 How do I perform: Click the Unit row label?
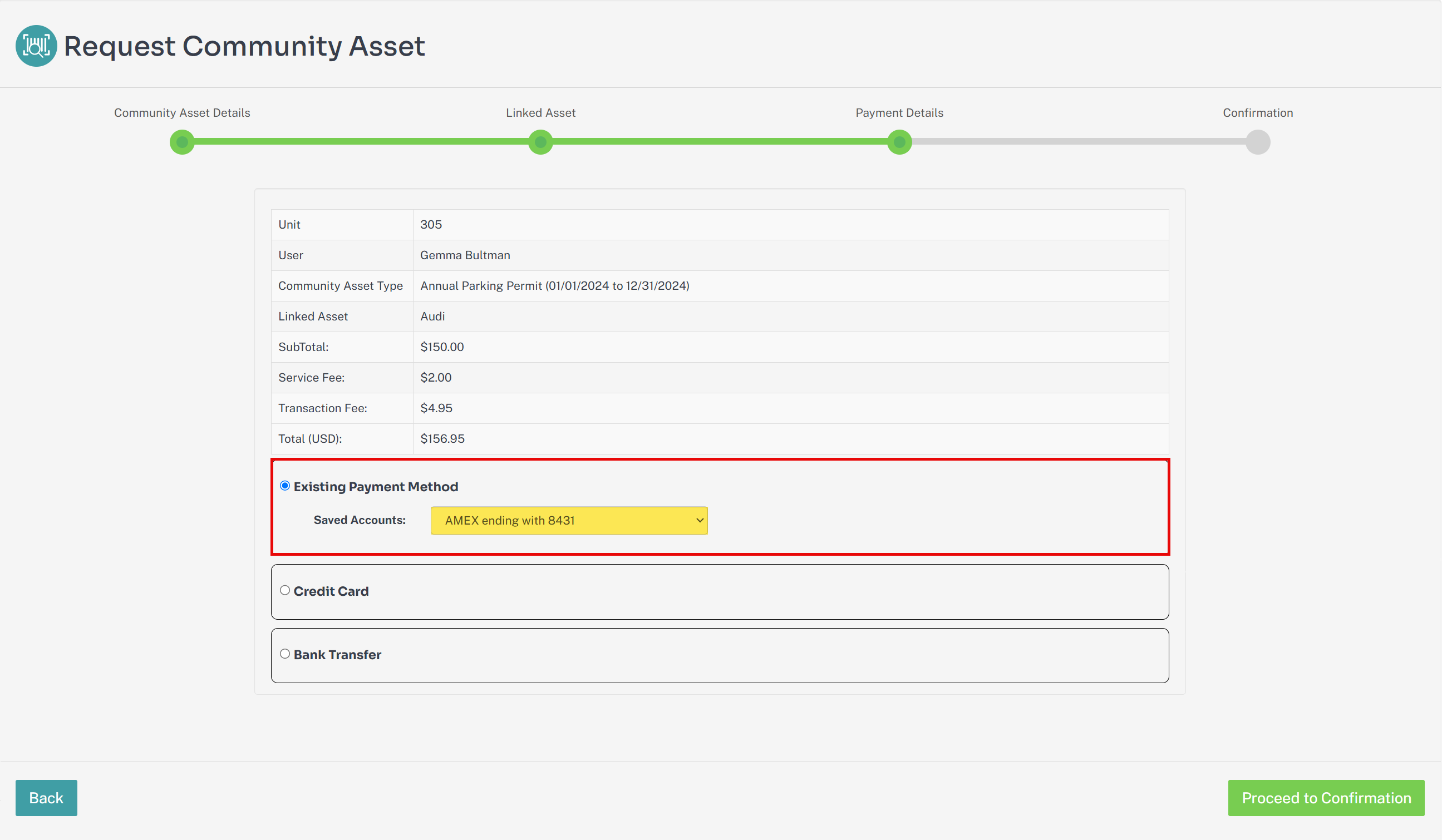[x=289, y=225]
